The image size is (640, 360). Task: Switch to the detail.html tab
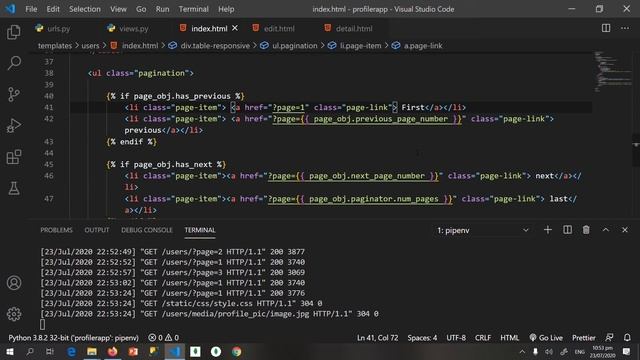(x=353, y=29)
